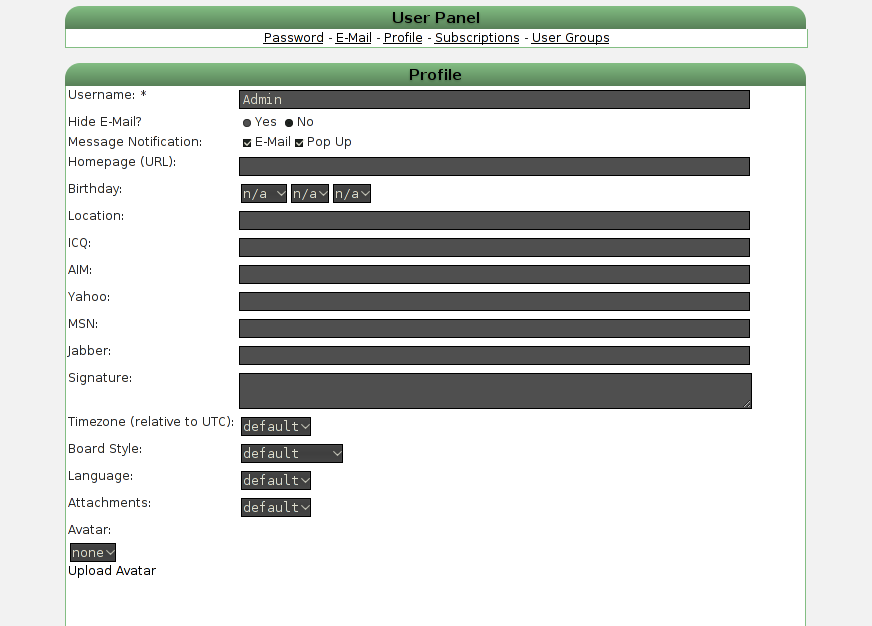The image size is (872, 626).
Task: Open the last Birthday year dropdown
Action: (x=351, y=193)
